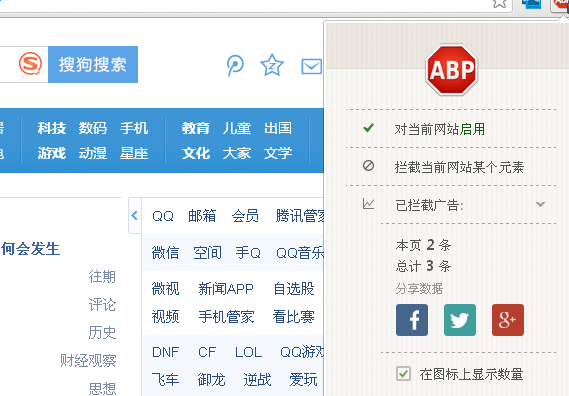This screenshot has width=569, height=396.
Task: Click the 微信 link
Action: point(165,253)
